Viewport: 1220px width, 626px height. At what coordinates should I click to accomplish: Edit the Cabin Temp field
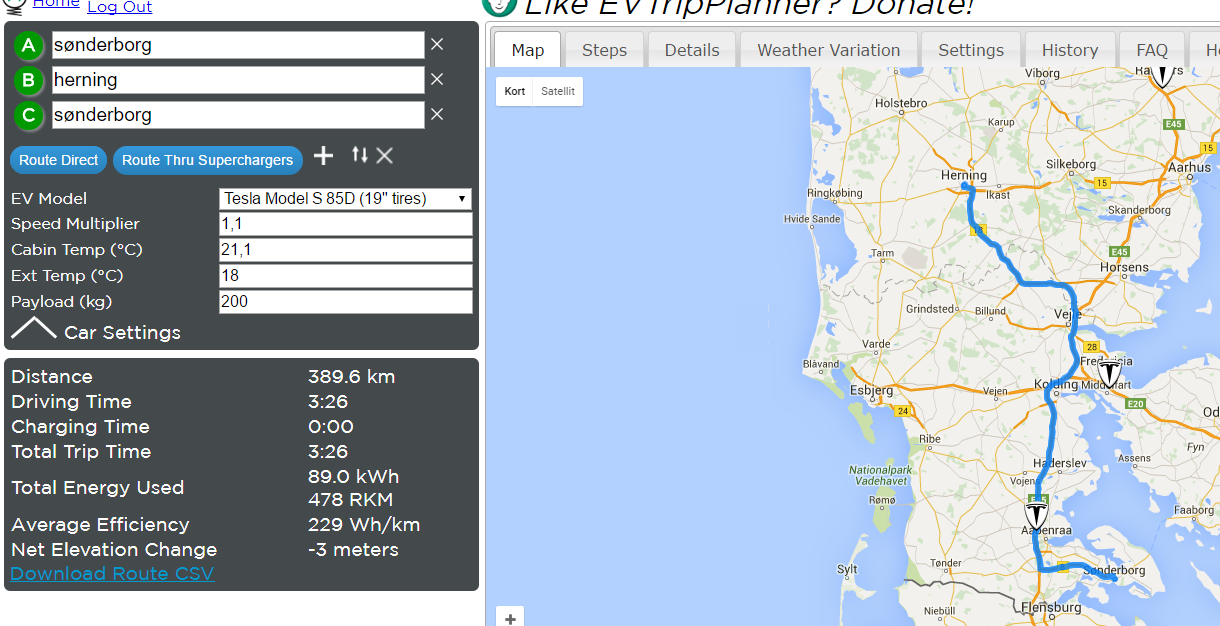pyautogui.click(x=346, y=250)
